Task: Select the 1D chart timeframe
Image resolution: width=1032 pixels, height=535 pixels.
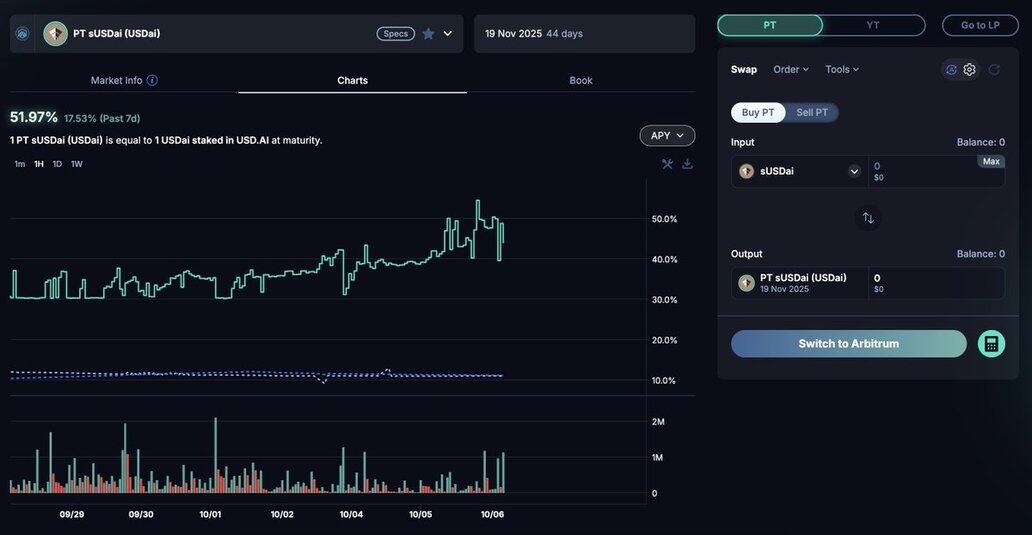Action: tap(57, 164)
